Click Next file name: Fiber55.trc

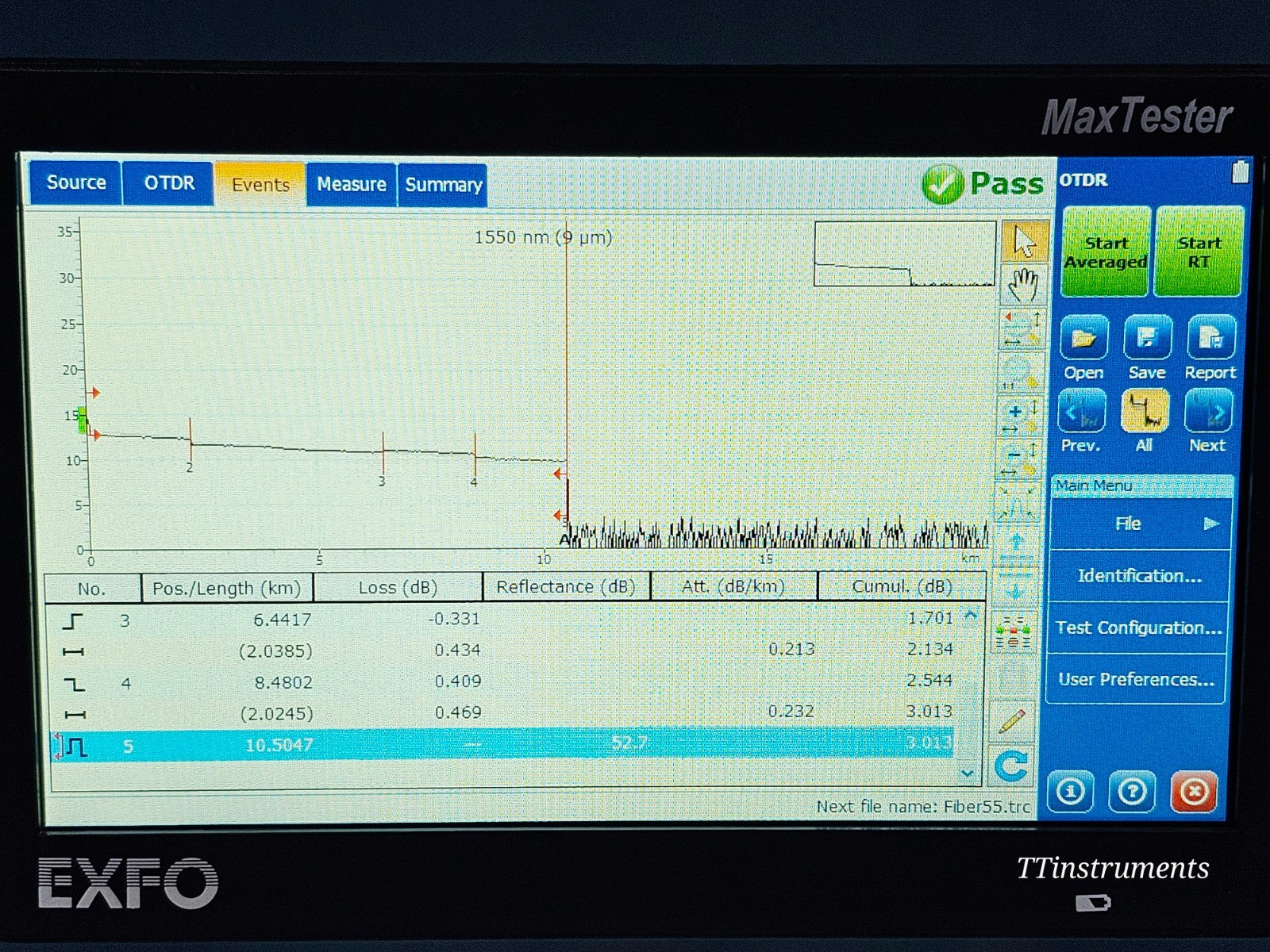[924, 807]
